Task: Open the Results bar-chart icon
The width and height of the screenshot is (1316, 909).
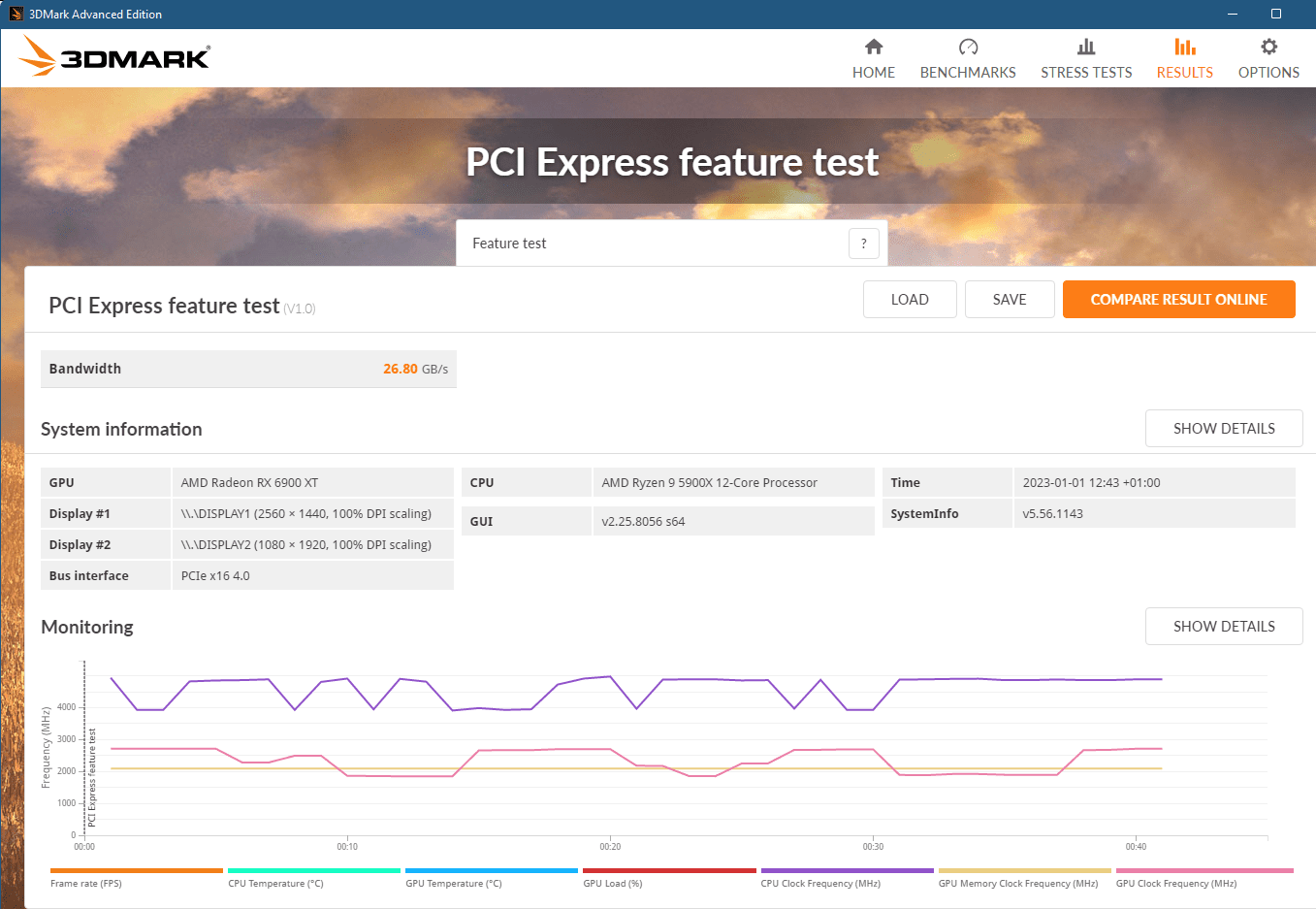Action: click(x=1185, y=47)
